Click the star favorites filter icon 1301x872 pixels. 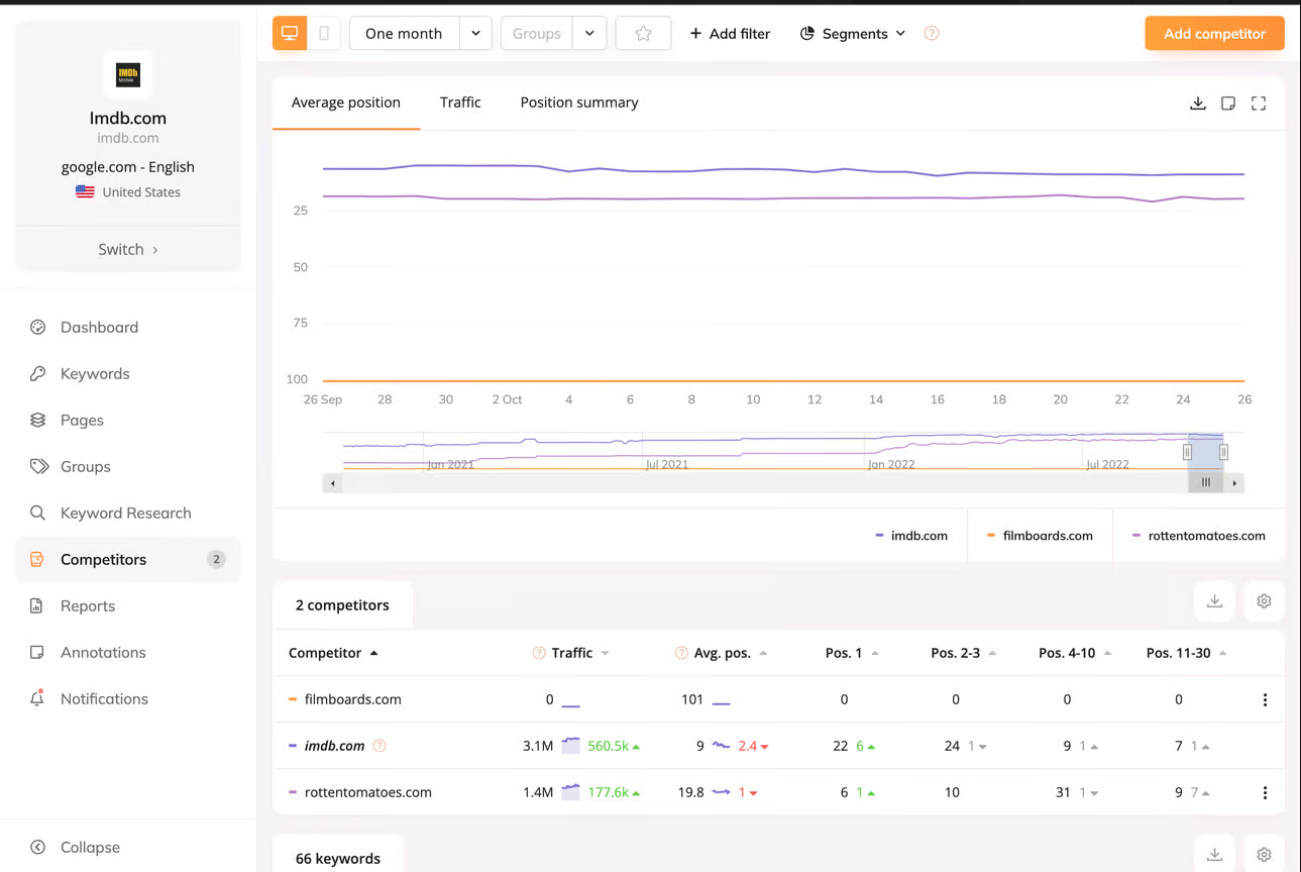tap(643, 33)
